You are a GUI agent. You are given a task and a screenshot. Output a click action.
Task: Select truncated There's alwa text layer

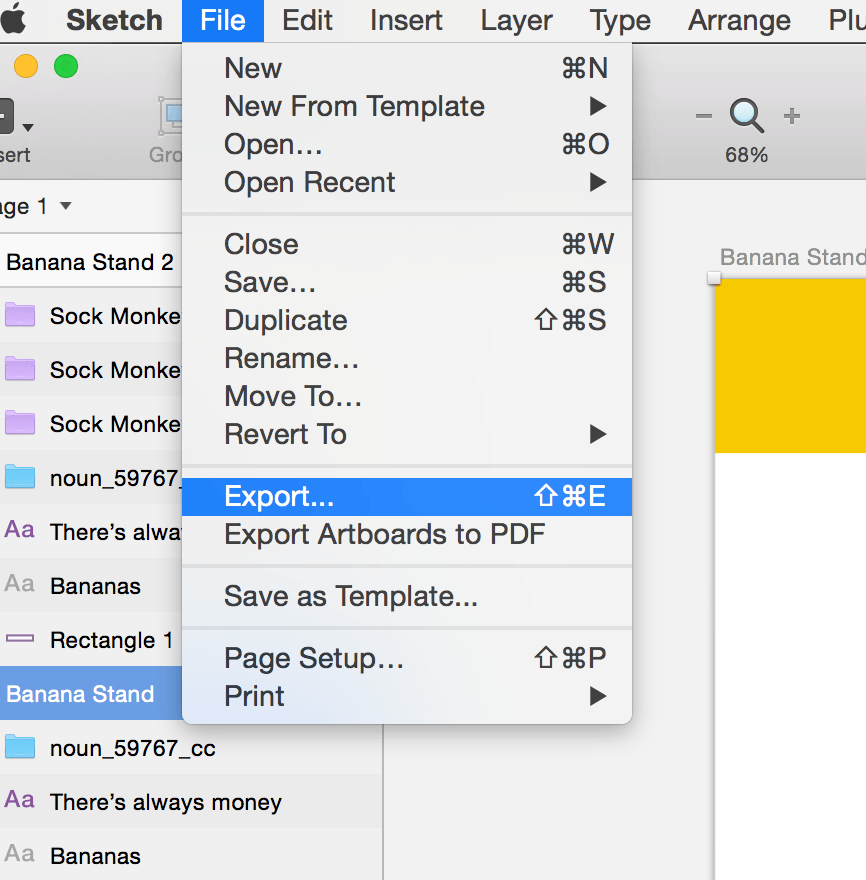point(91,532)
